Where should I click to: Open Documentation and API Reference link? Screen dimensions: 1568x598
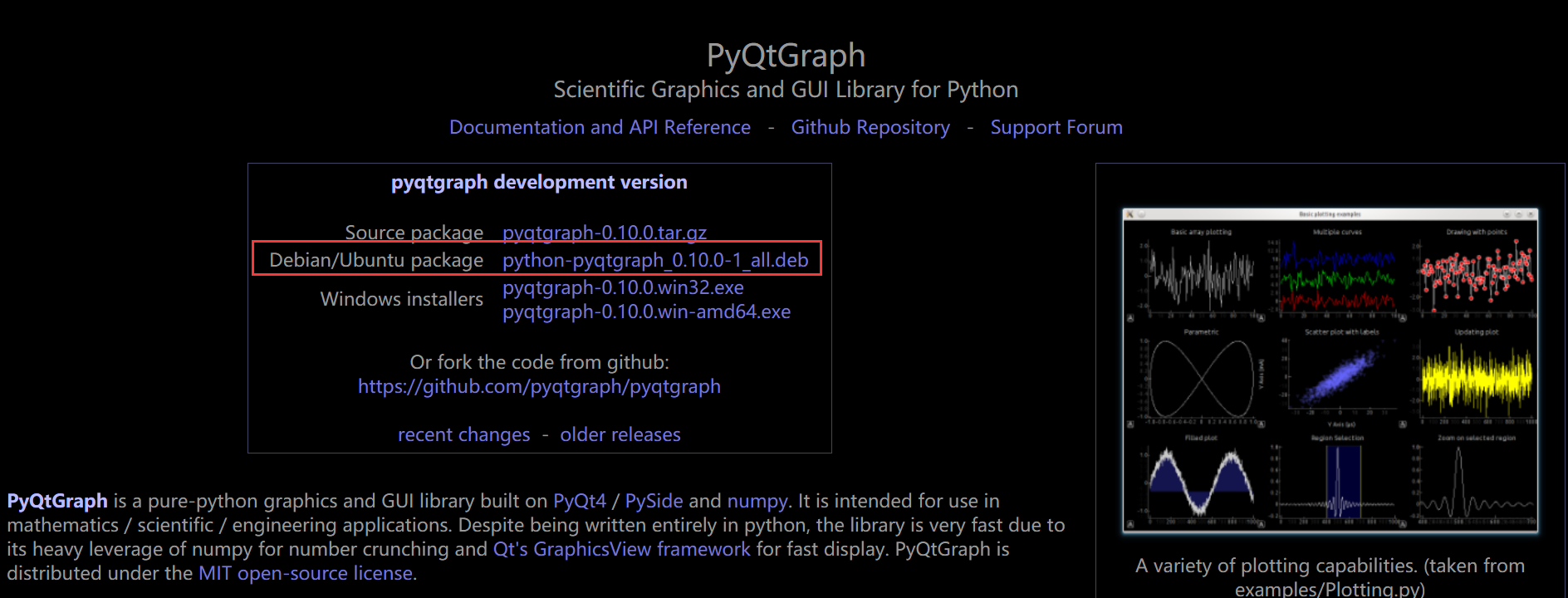pos(600,127)
